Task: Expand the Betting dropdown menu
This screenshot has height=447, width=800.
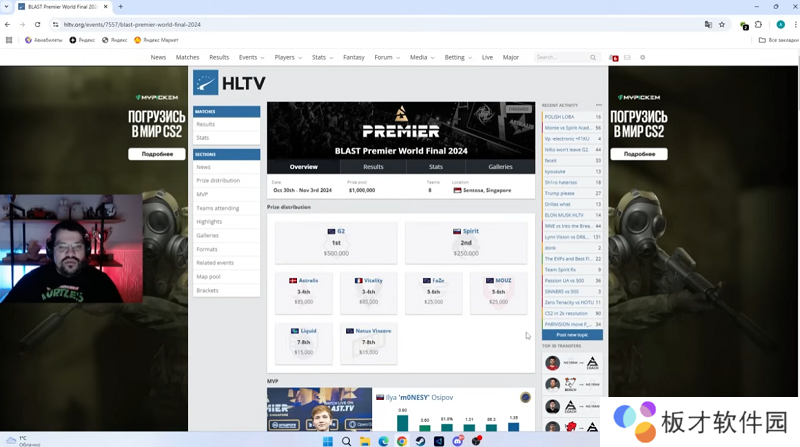Action: [x=457, y=58]
